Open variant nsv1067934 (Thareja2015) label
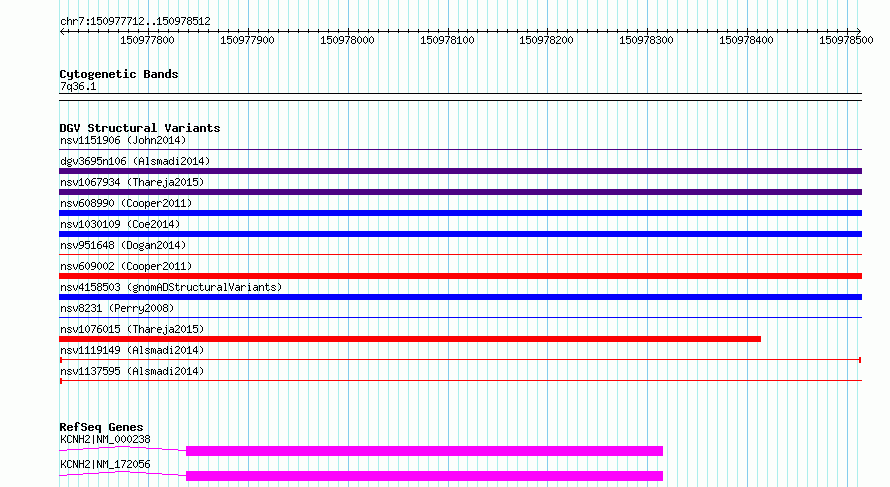 pos(132,182)
